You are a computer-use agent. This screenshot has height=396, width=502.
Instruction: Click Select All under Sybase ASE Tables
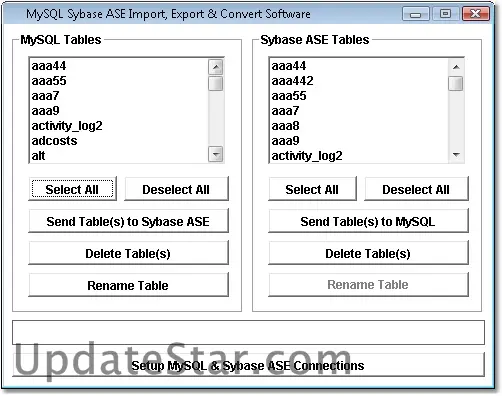312,189
